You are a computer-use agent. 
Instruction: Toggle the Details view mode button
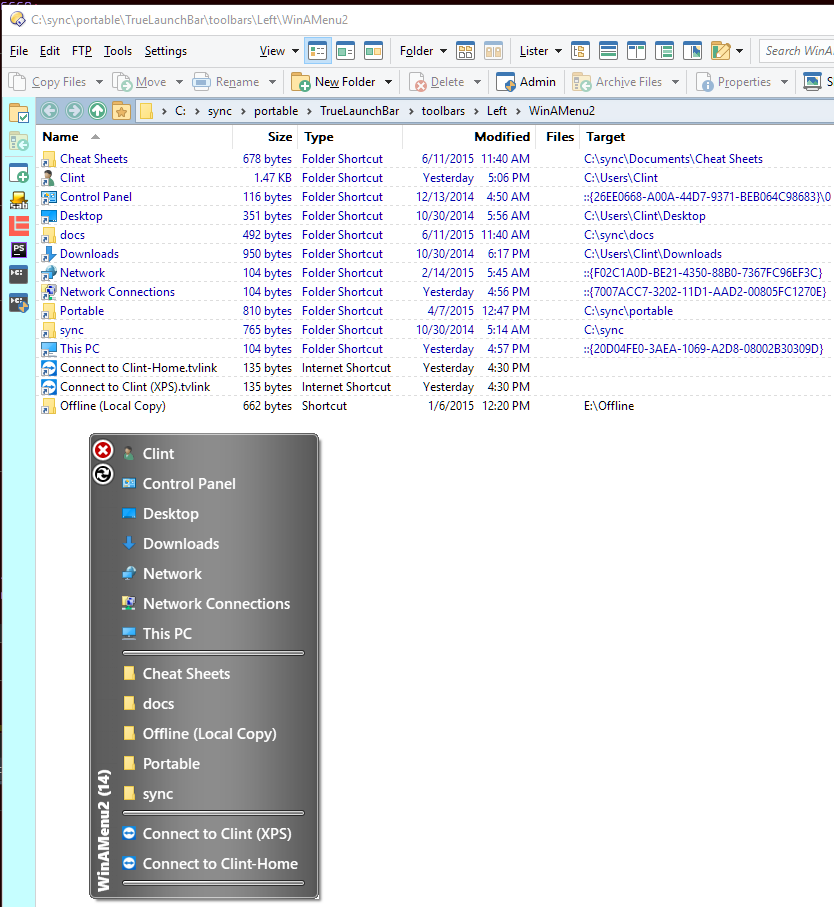coord(317,51)
